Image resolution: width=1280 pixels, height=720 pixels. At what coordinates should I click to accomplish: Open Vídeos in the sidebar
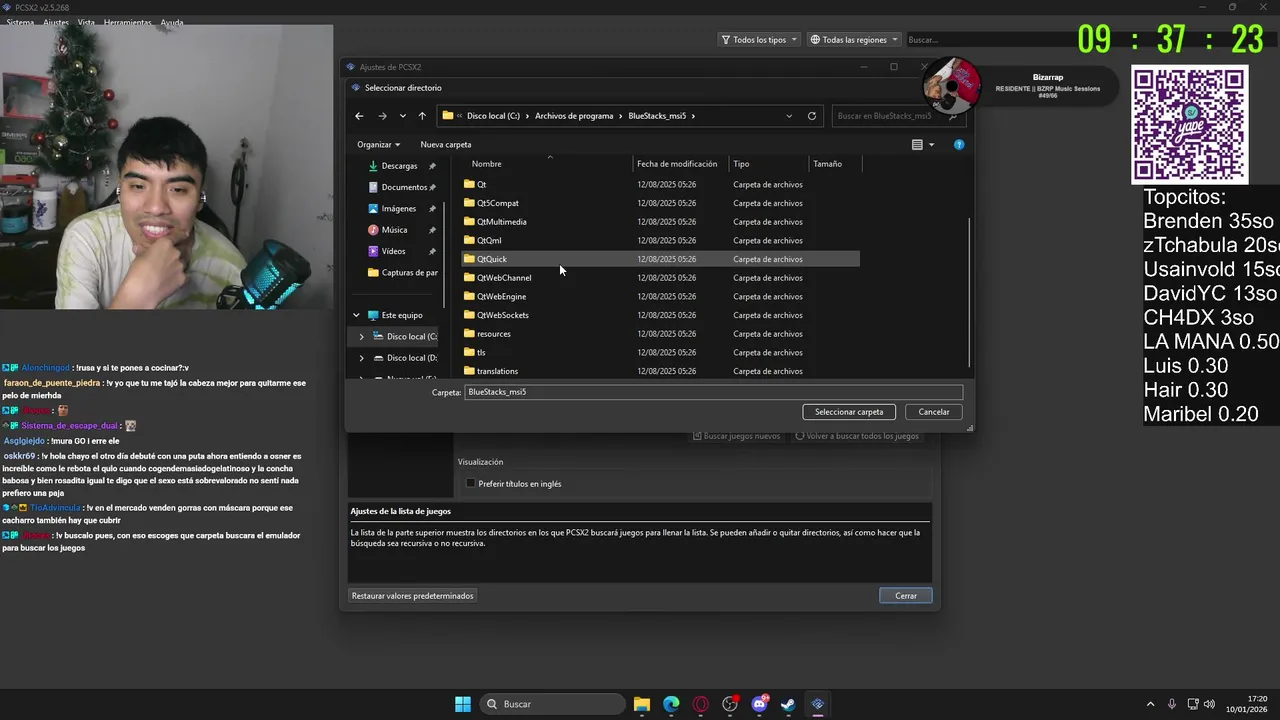click(x=393, y=251)
